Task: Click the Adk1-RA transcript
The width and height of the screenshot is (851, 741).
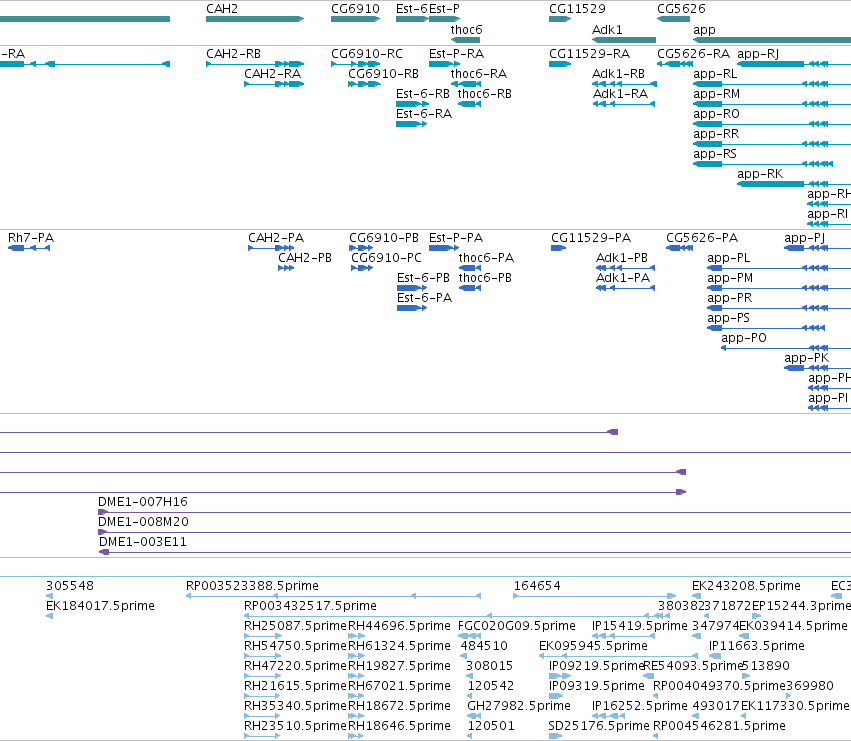Action: [624, 104]
